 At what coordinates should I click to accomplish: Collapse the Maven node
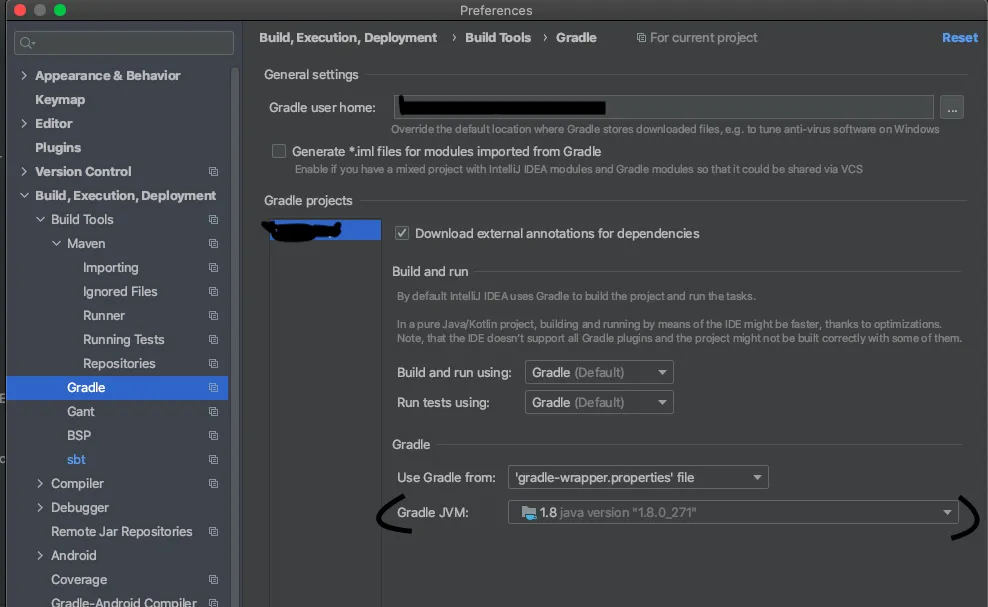pyautogui.click(x=56, y=243)
